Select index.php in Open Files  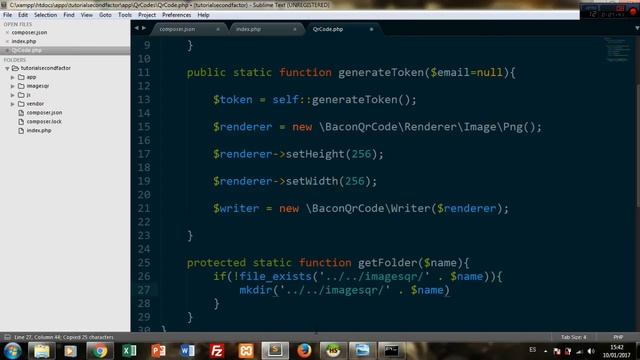[x=24, y=41]
